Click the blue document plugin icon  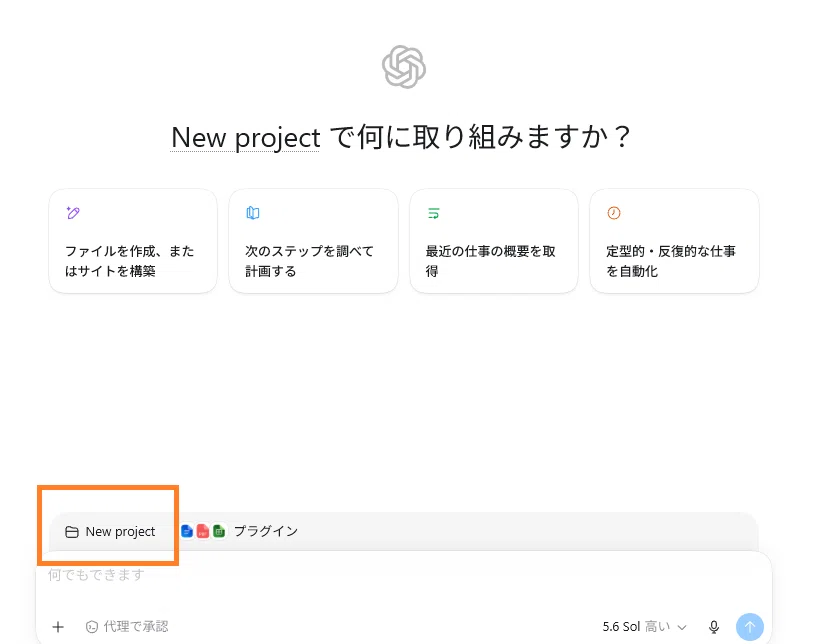tap(187, 531)
